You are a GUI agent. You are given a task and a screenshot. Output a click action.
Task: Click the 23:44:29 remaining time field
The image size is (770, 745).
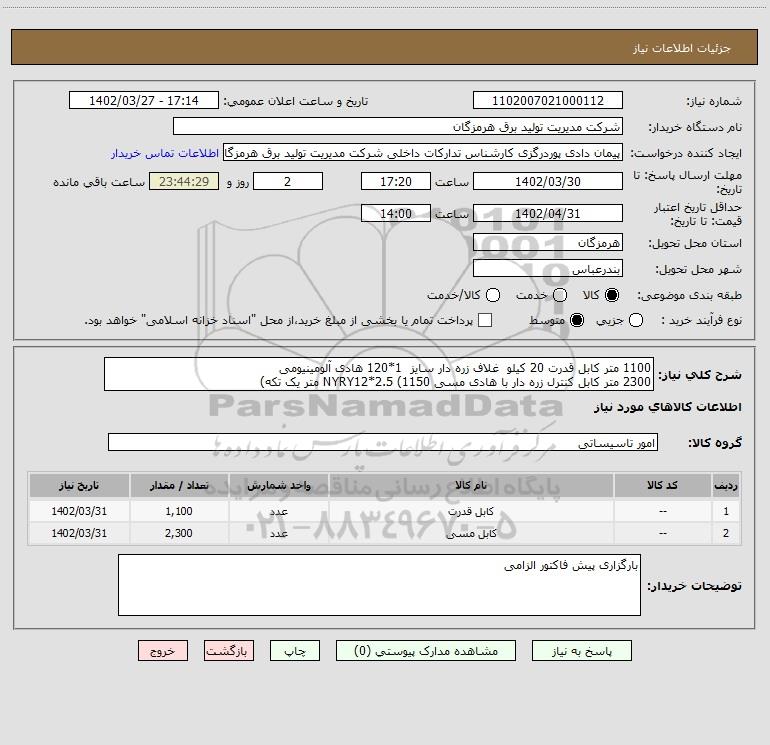184,181
